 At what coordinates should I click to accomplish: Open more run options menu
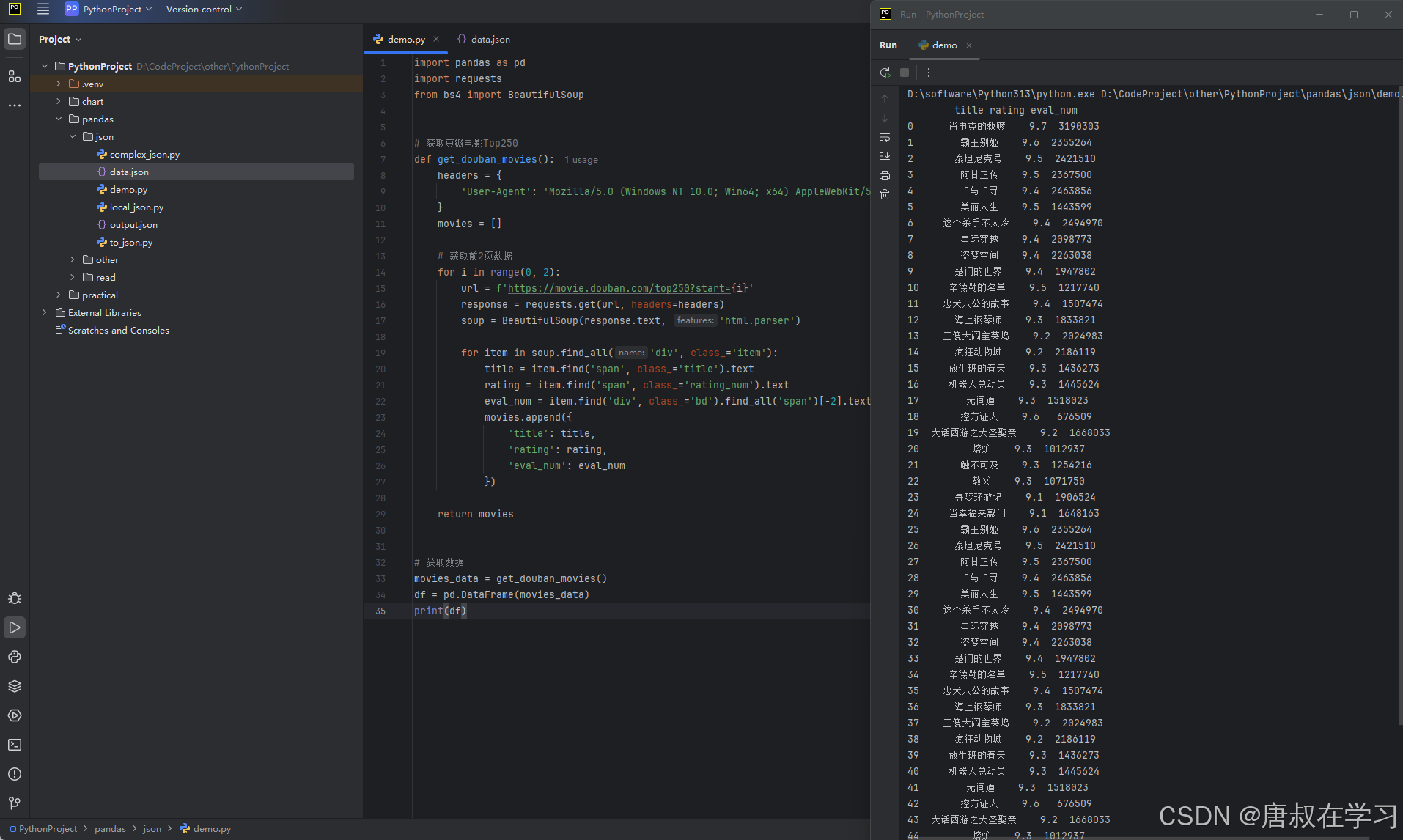[929, 73]
